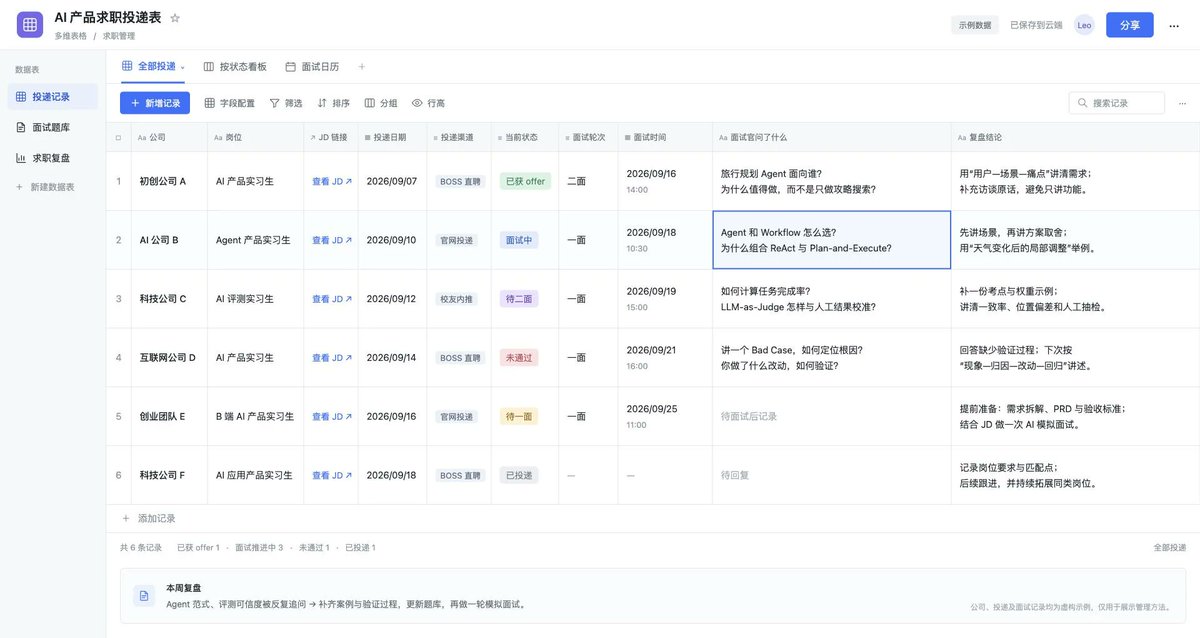
Task: Click 官网投递 tag in AI 公司 B row
Action: pos(456,240)
